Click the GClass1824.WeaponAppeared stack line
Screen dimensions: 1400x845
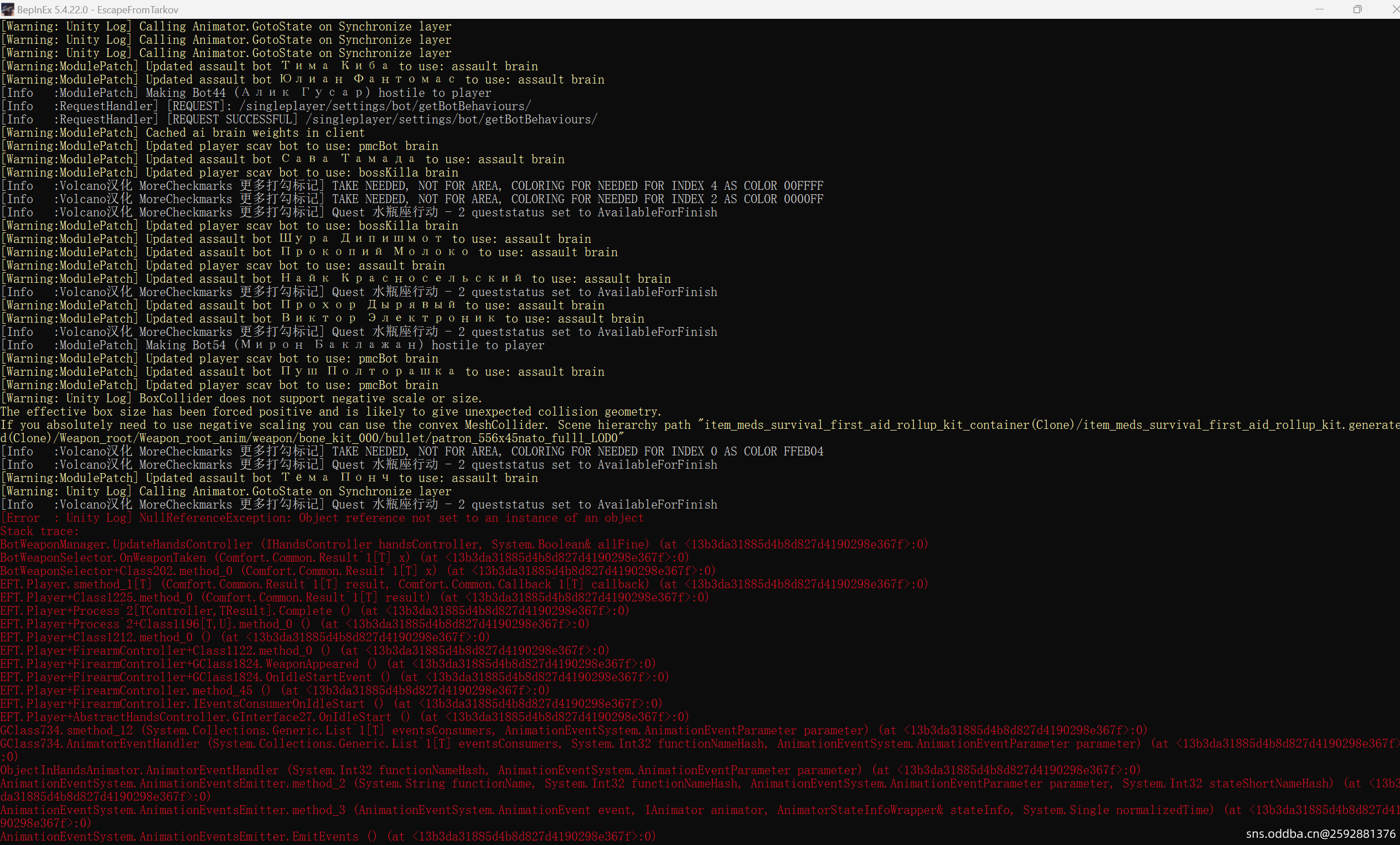[328, 664]
